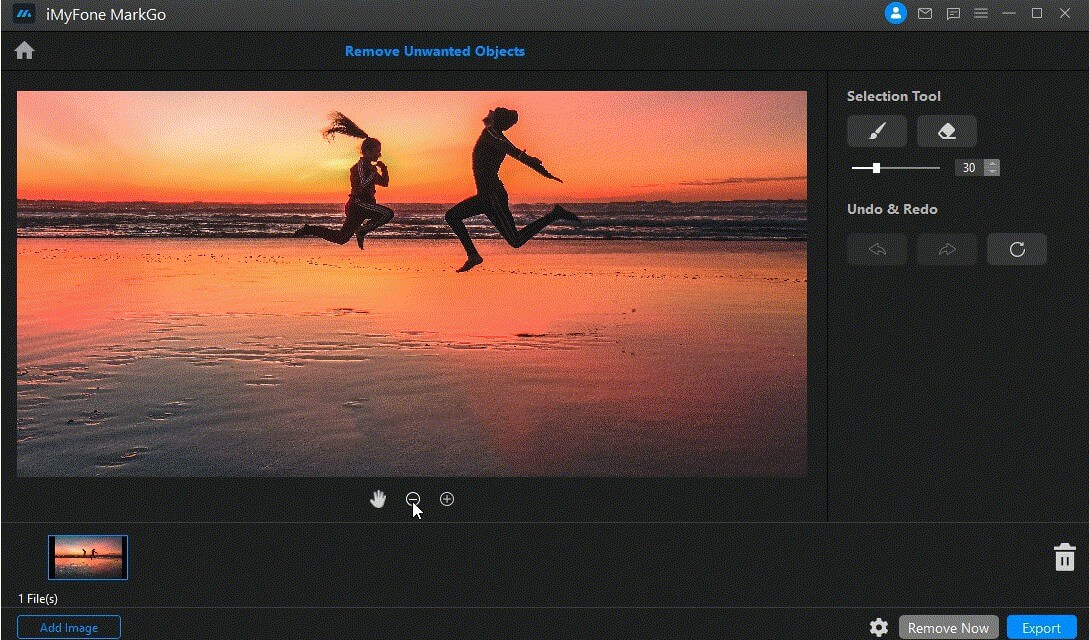The width and height of the screenshot is (1089, 640).
Task: Click the 1 File(s) count label
Action: (x=38, y=598)
